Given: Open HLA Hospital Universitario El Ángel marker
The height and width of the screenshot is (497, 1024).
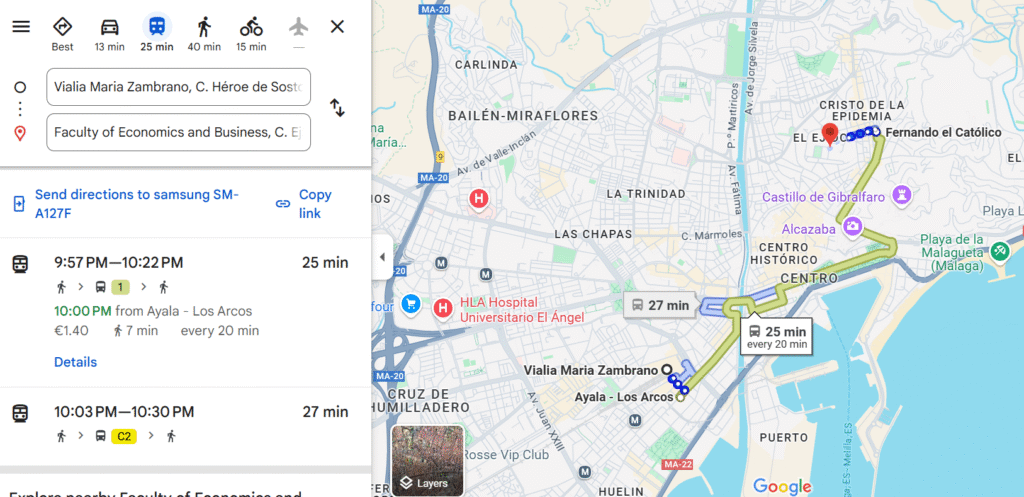Looking at the screenshot, I should tap(444, 308).
